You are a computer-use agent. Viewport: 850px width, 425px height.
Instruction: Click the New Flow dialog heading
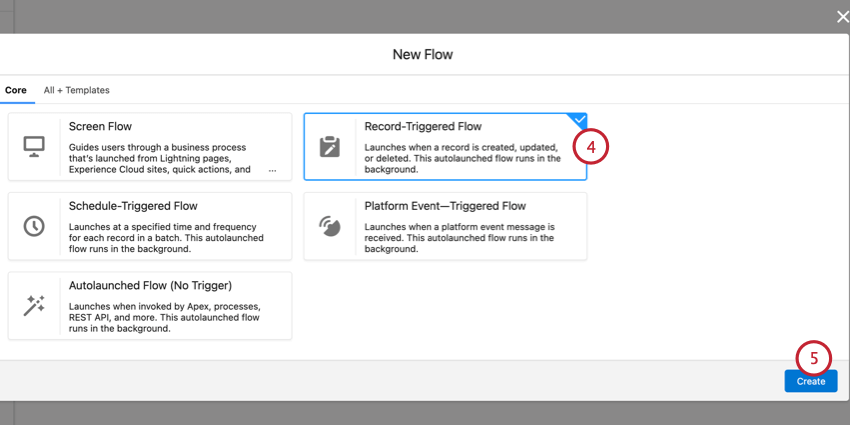(x=425, y=55)
